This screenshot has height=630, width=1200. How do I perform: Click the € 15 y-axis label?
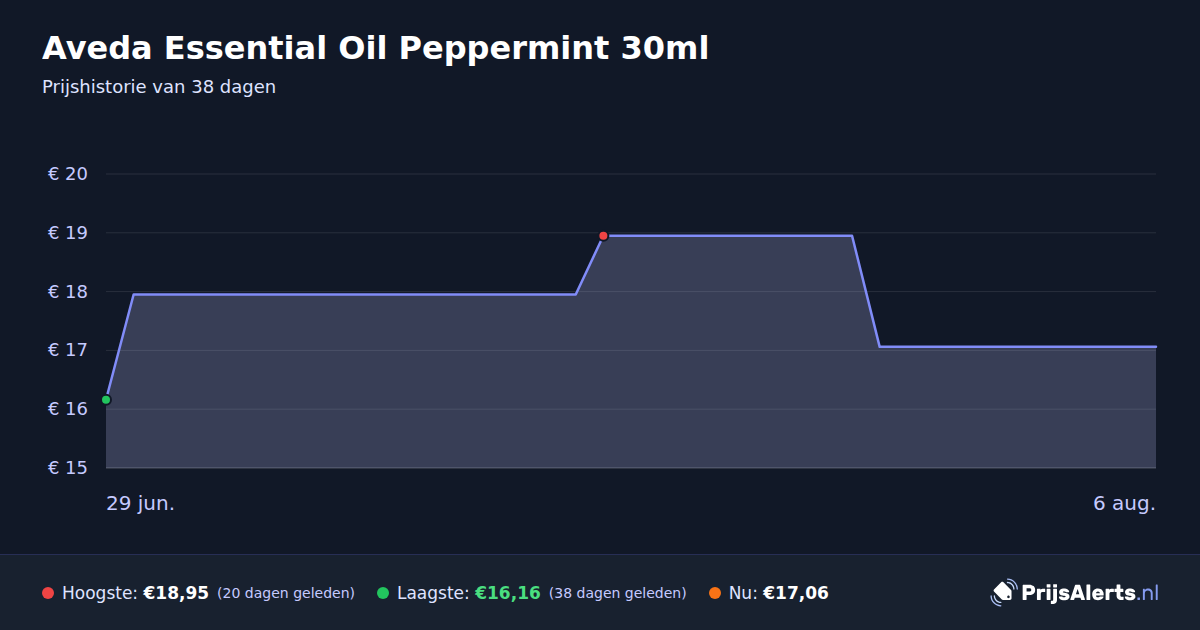68,468
